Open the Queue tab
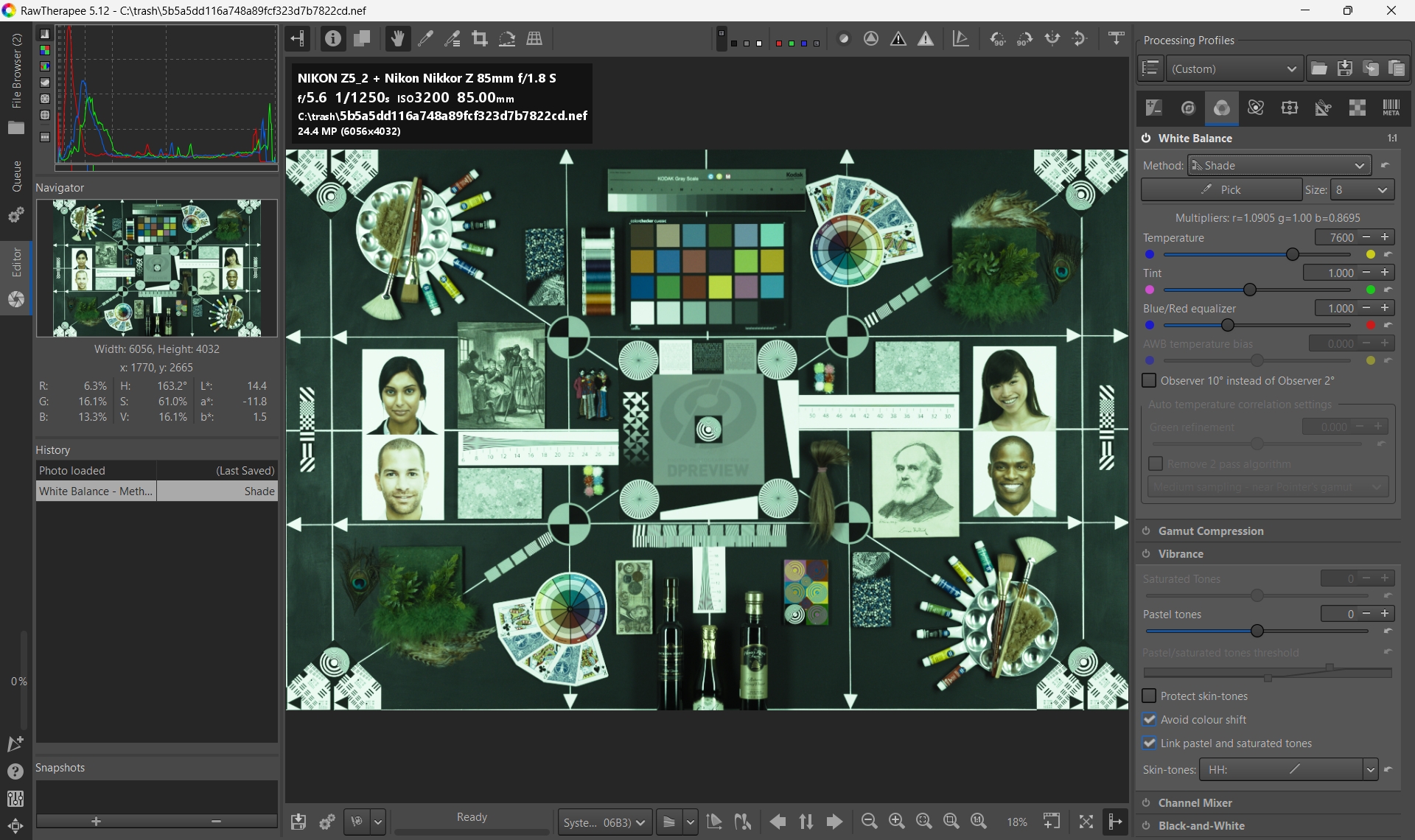The image size is (1415, 840). 16,190
